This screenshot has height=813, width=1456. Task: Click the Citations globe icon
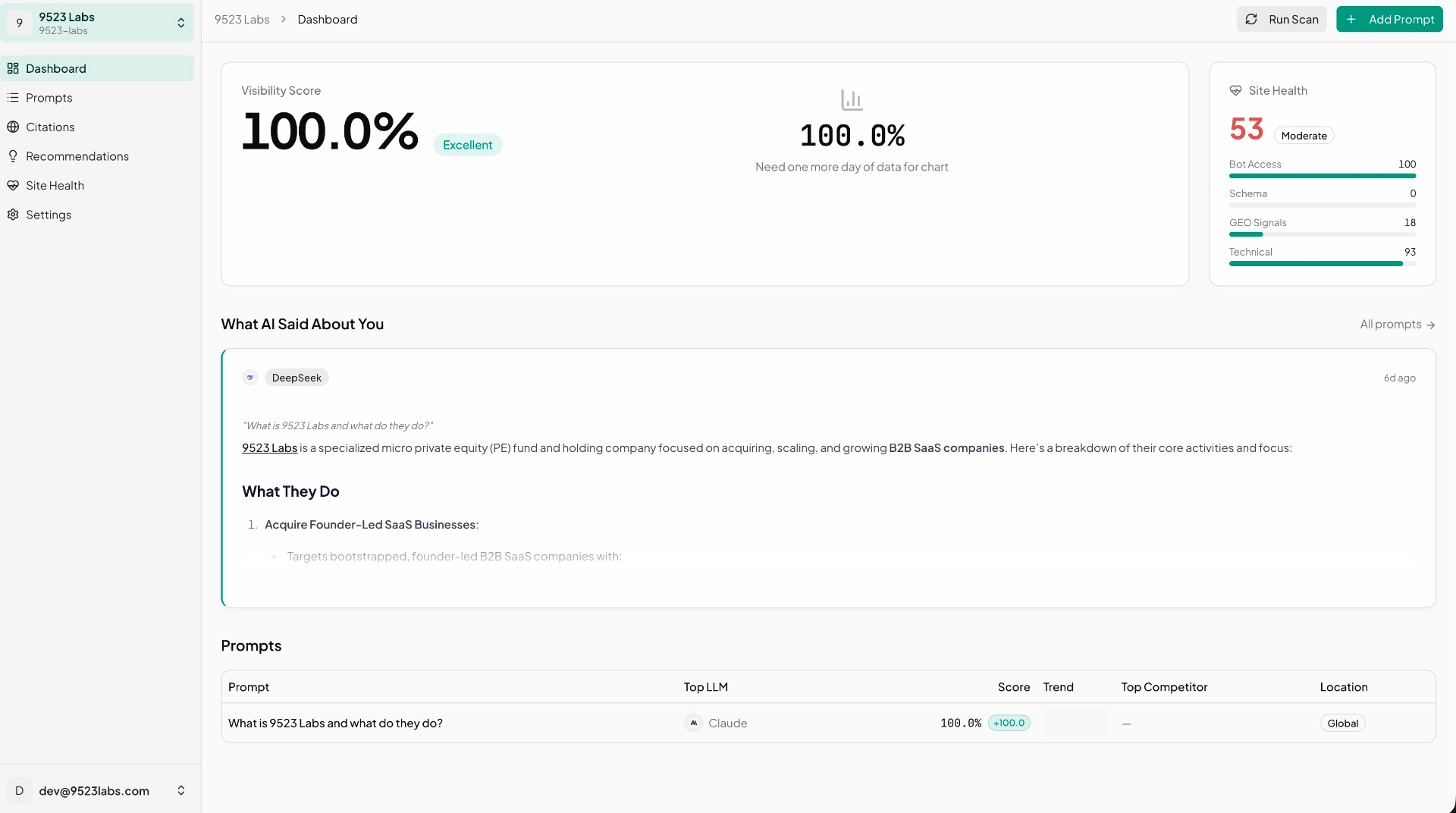13,127
